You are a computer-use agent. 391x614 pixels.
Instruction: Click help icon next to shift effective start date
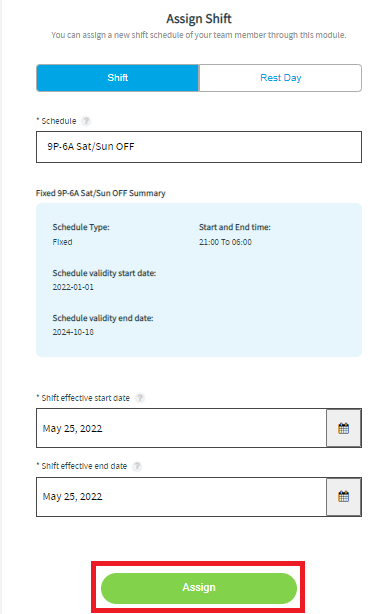[140, 398]
